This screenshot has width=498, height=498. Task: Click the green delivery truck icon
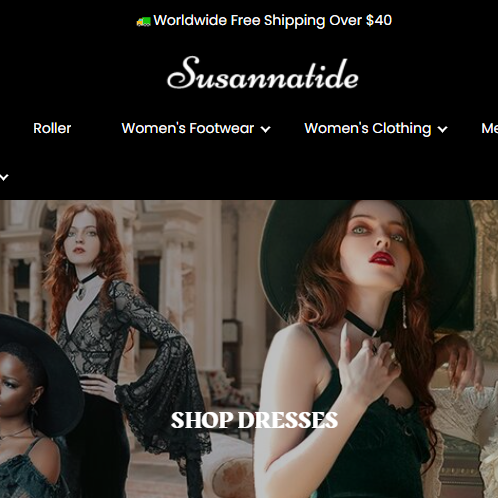coord(144,22)
